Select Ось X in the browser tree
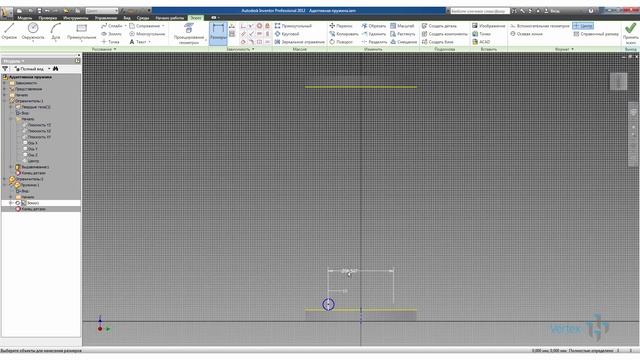The height and width of the screenshot is (360, 640). pyautogui.click(x=30, y=143)
